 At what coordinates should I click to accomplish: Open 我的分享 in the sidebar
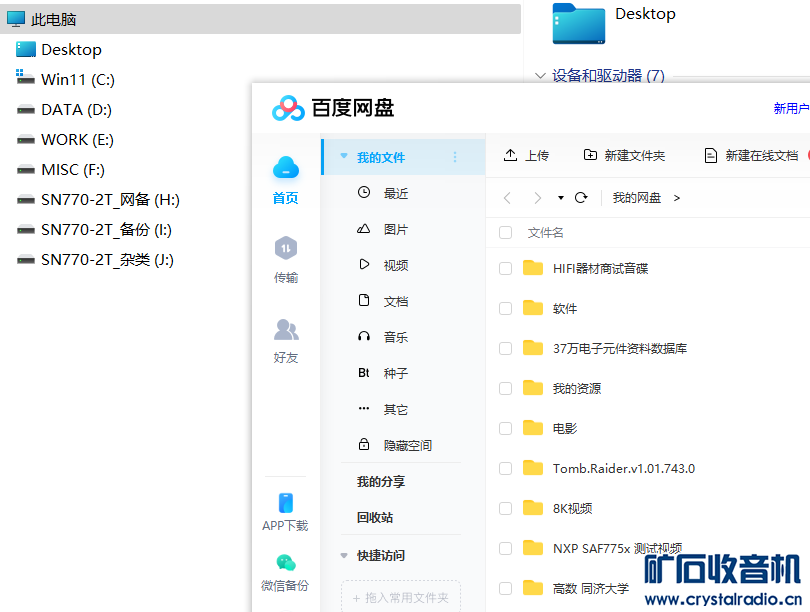pos(381,482)
